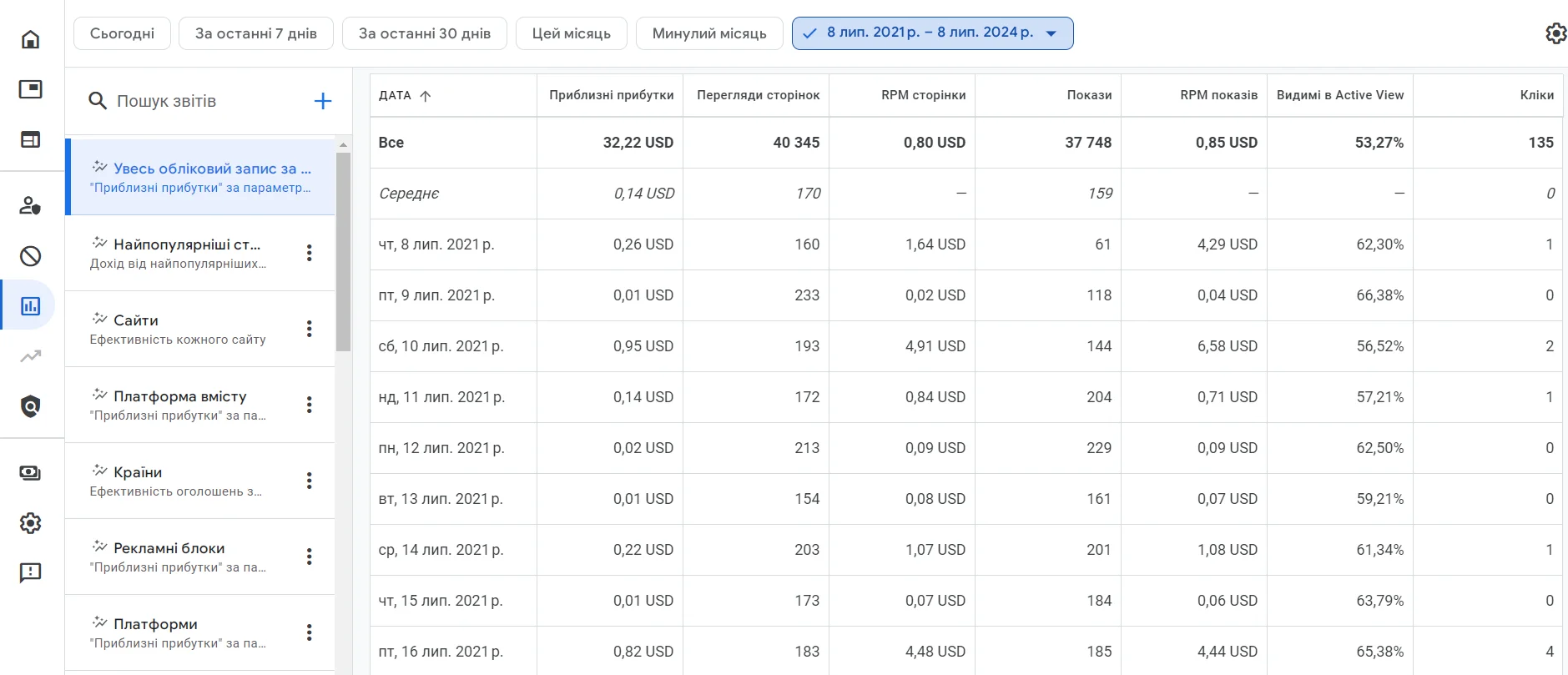Viewport: 1568px width, 675px height.
Task: Open the Sites icon in sidebar
Action: [x=31, y=139]
